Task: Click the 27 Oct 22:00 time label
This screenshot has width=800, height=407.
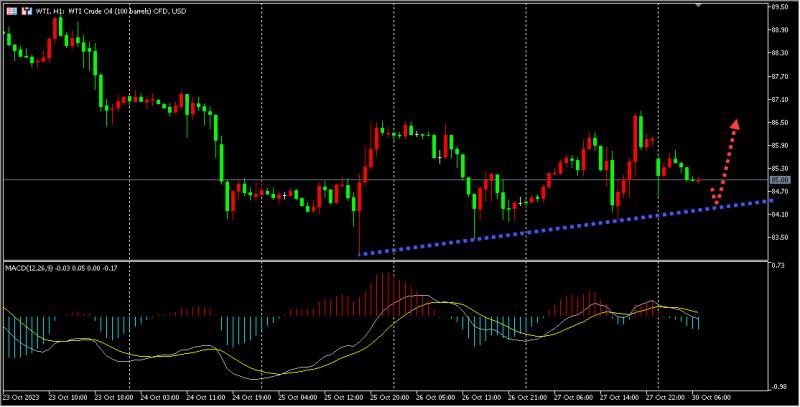Action: click(x=665, y=397)
